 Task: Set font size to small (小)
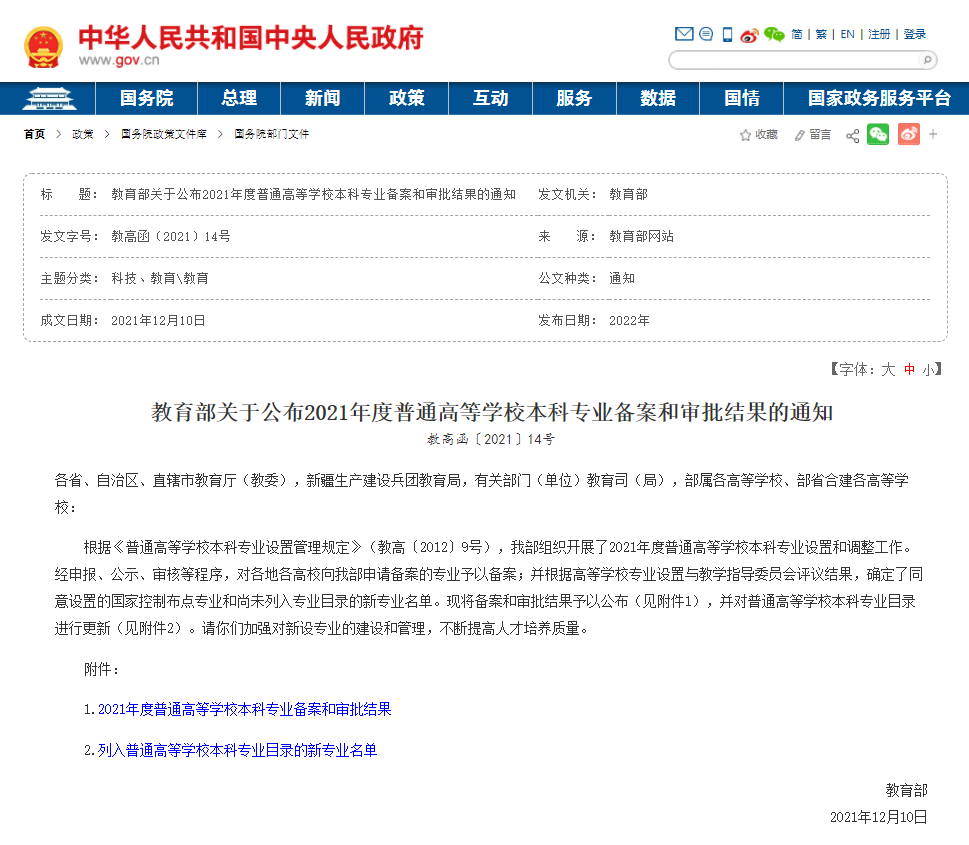[x=929, y=369]
